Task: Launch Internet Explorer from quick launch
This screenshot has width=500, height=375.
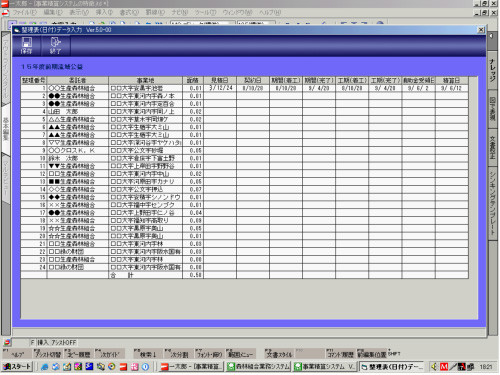Action: (x=44, y=367)
